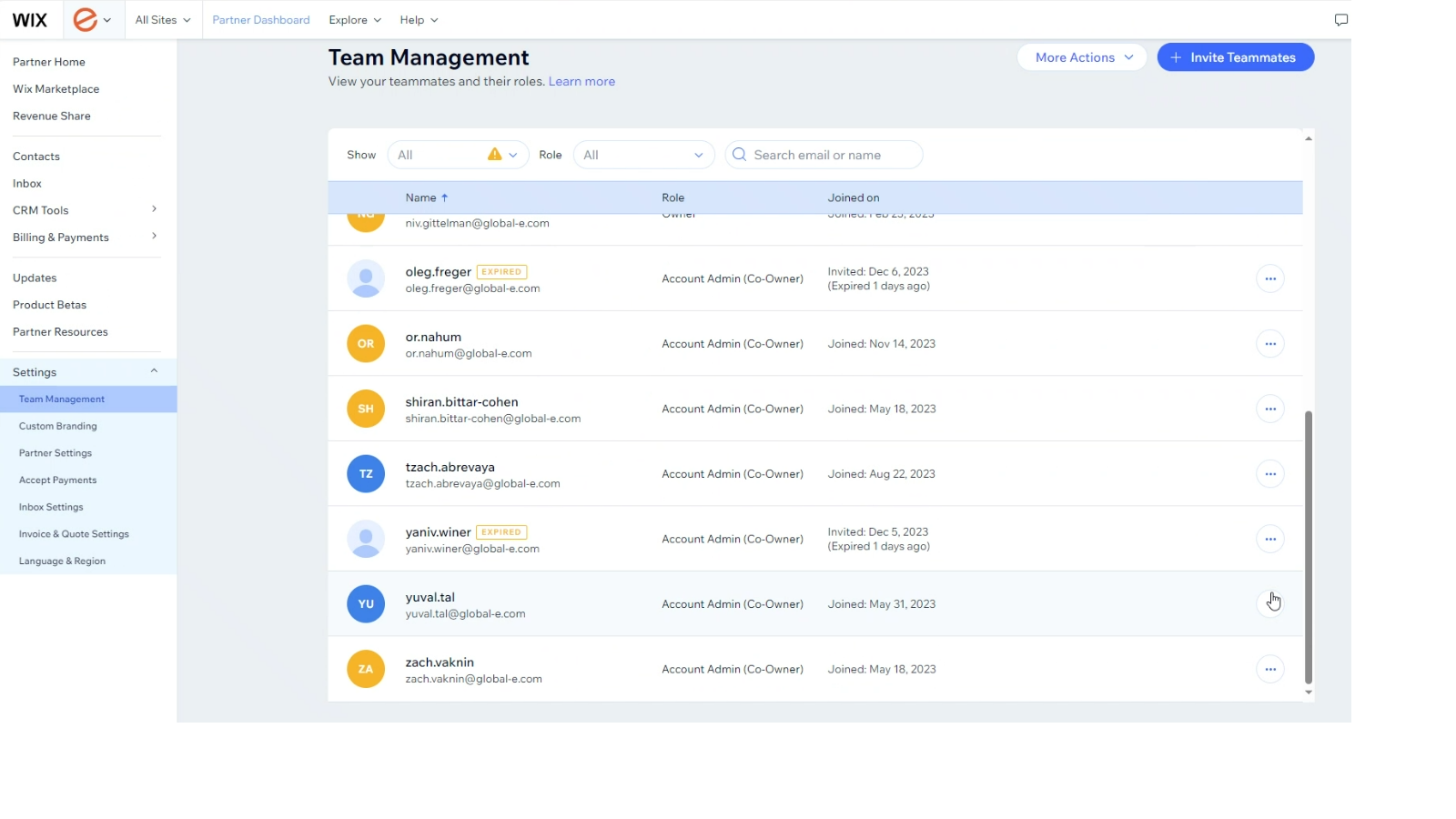Open the Show filter dropdown

pos(458,155)
